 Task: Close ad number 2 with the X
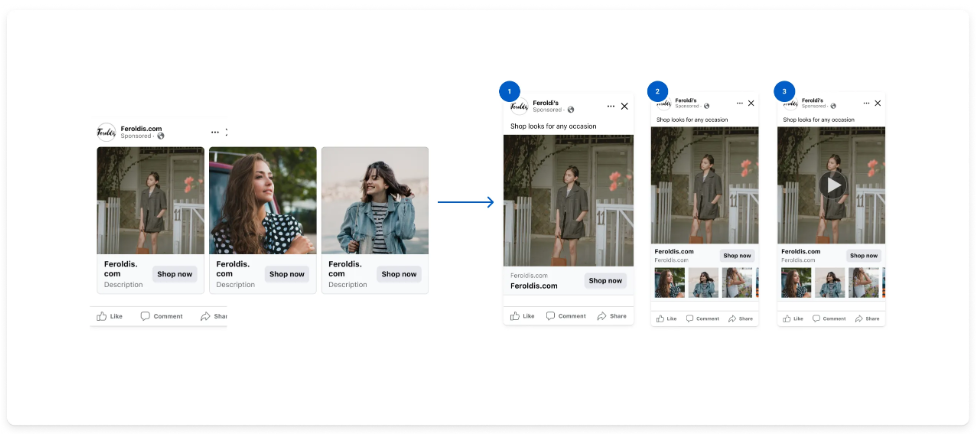tap(751, 103)
